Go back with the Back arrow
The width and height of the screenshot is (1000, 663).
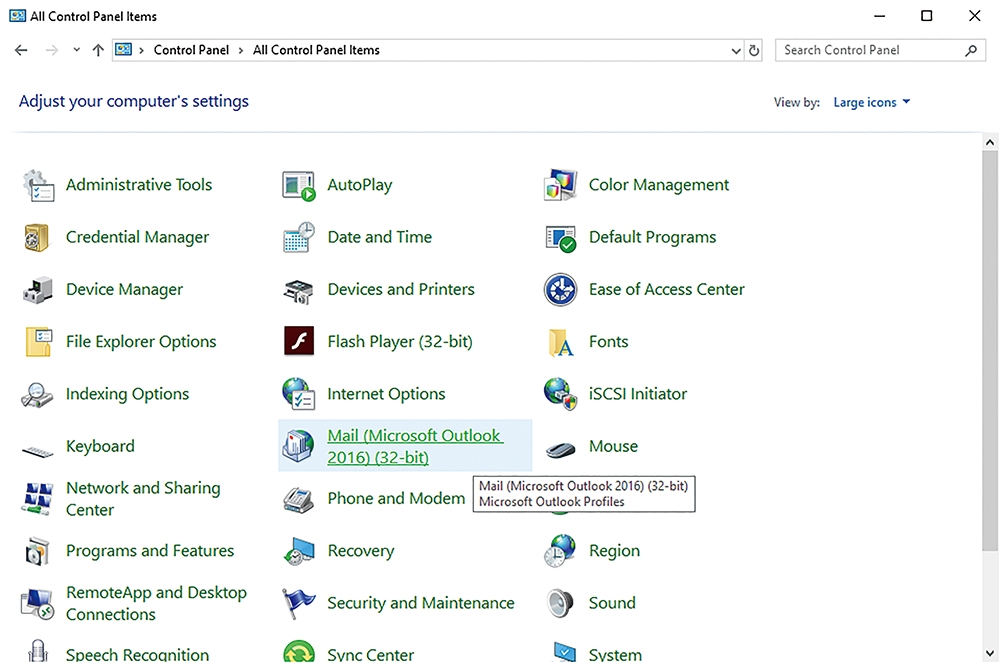[21, 50]
